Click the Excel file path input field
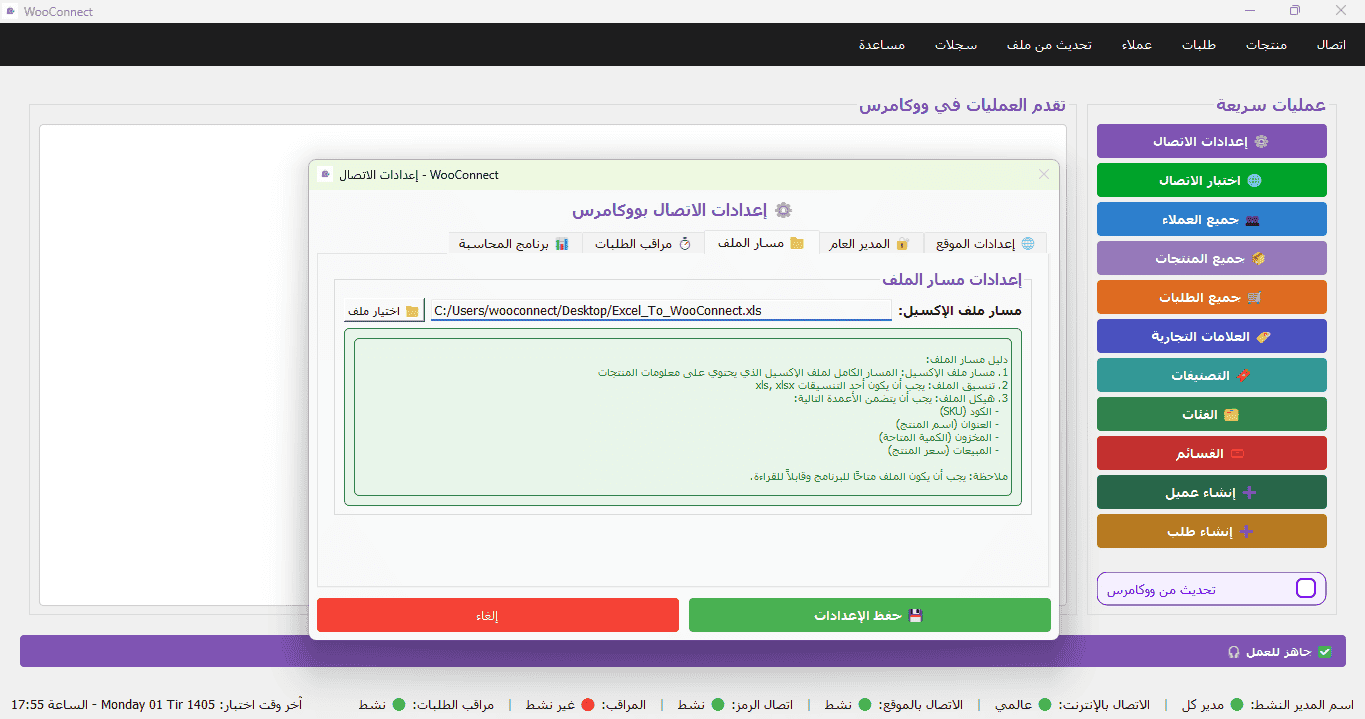 (x=661, y=311)
